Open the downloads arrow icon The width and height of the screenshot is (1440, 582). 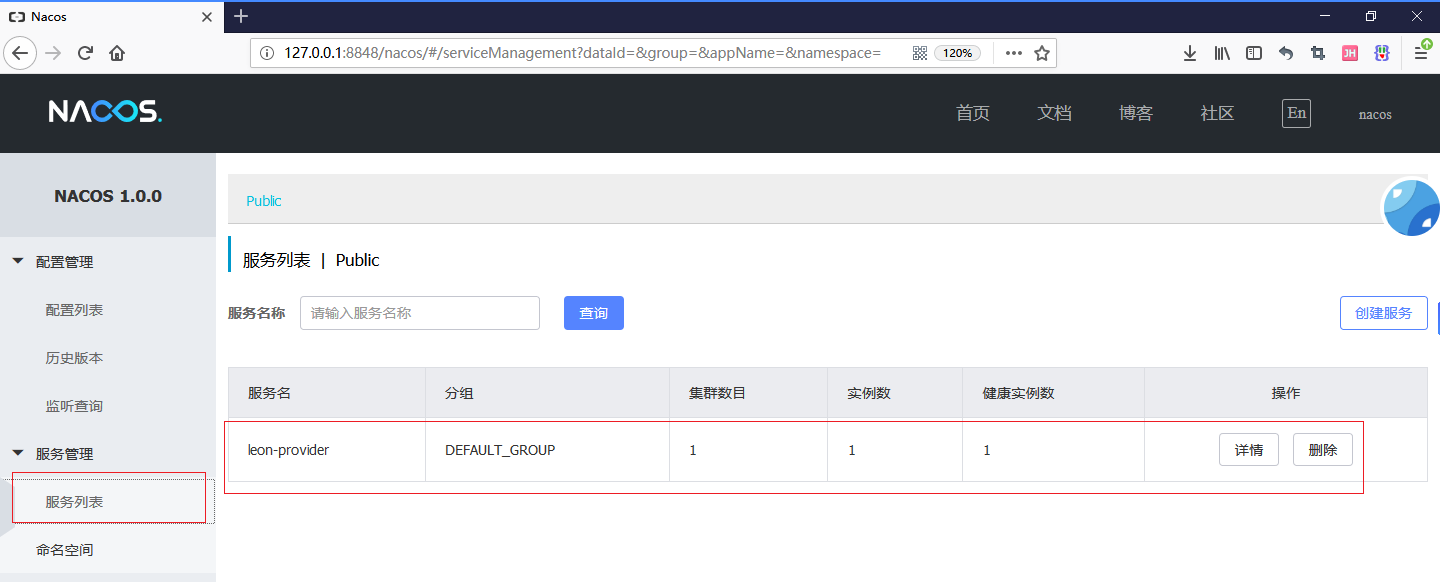click(x=1190, y=53)
